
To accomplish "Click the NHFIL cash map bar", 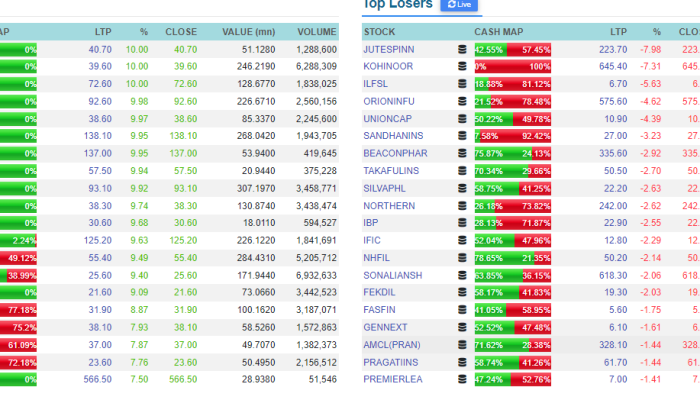I will click(x=512, y=258).
